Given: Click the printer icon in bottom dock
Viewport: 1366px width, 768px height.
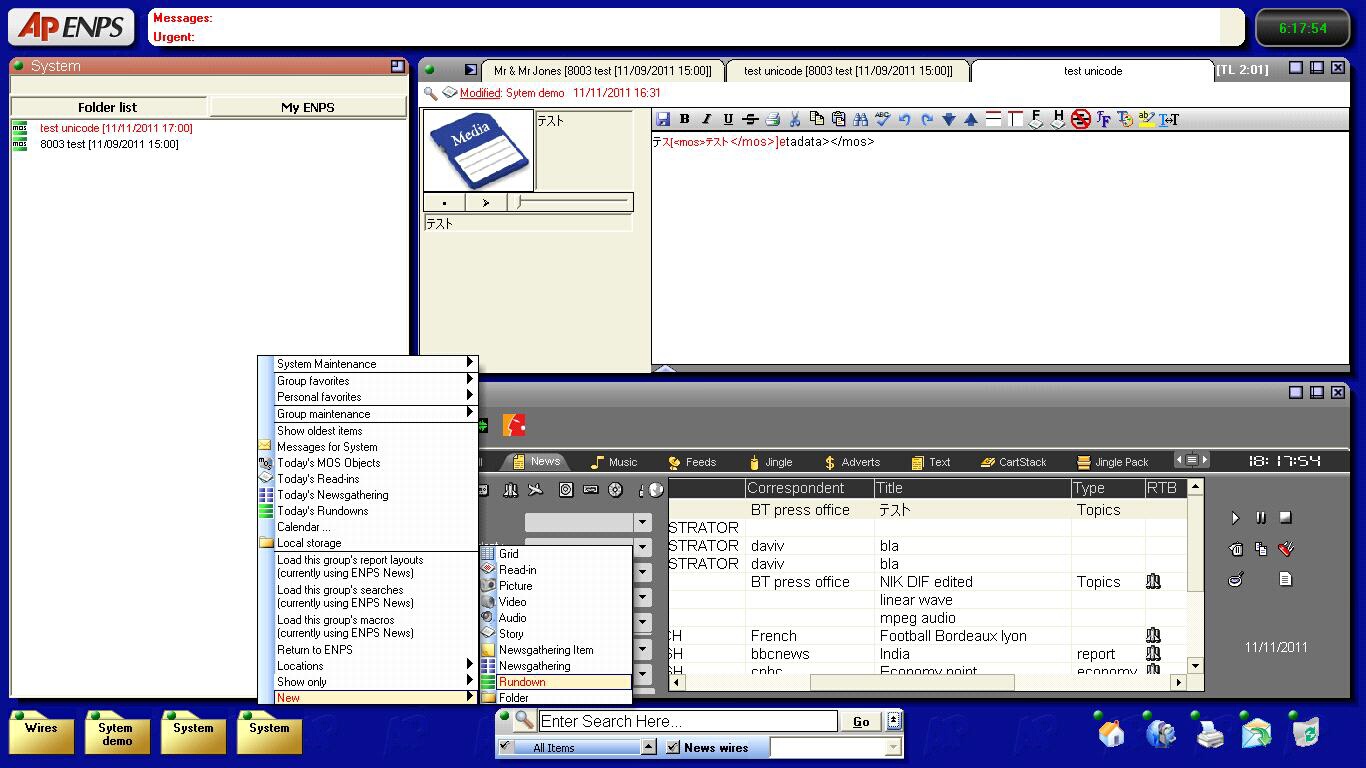Looking at the screenshot, I should click(1210, 735).
